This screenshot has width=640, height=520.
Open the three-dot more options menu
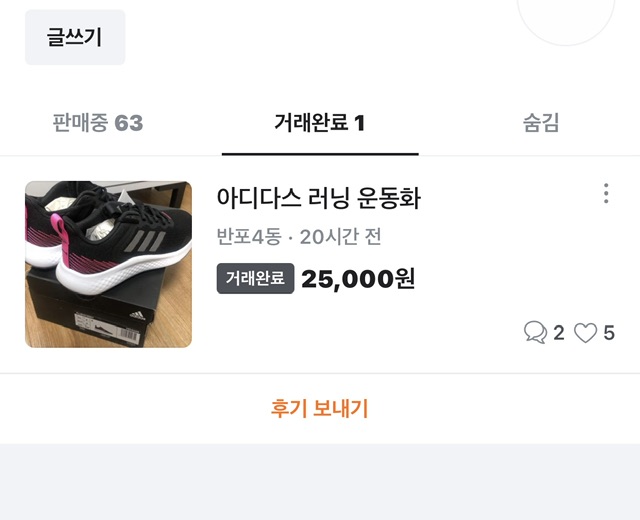605,194
